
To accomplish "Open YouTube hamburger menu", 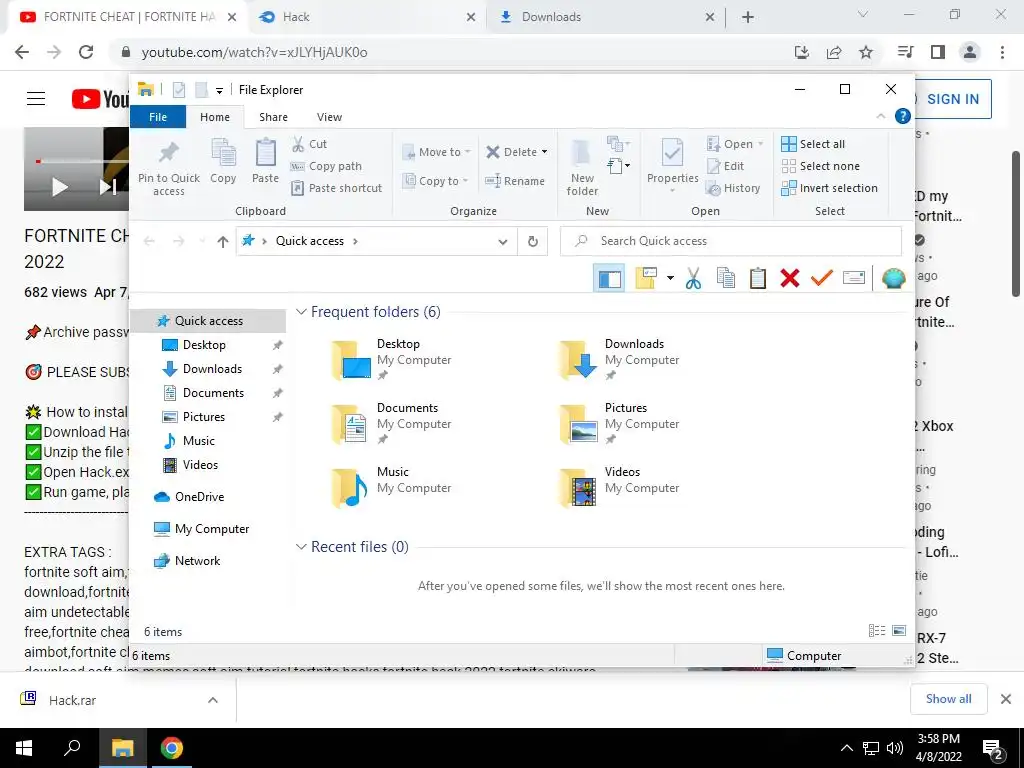I will click(36, 99).
